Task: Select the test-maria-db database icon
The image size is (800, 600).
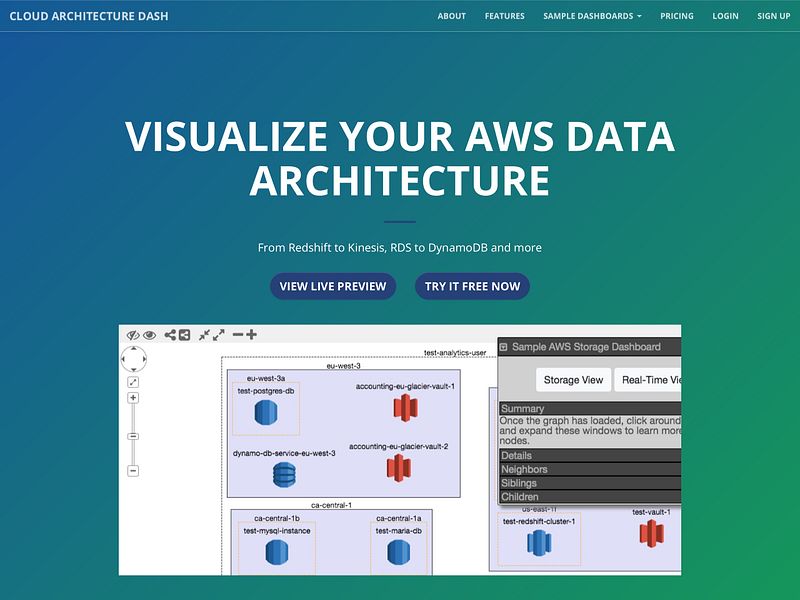Action: pyautogui.click(x=398, y=553)
